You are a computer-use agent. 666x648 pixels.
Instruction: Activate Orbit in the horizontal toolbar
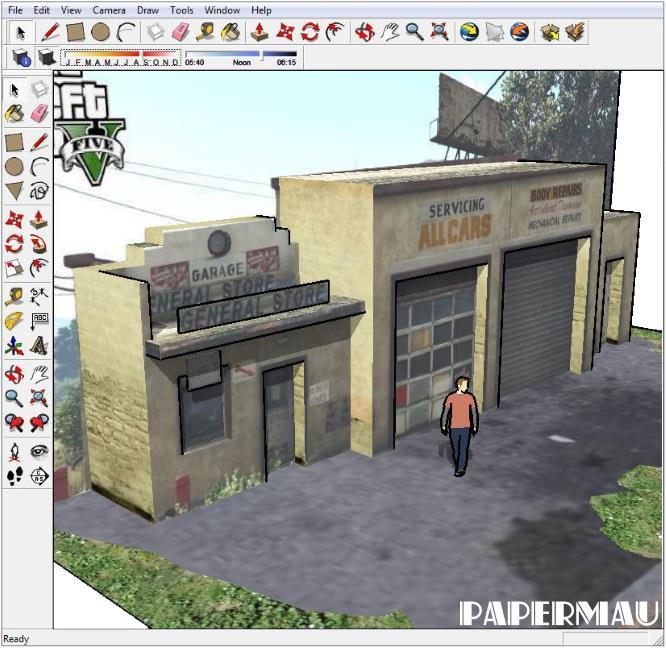pos(365,32)
